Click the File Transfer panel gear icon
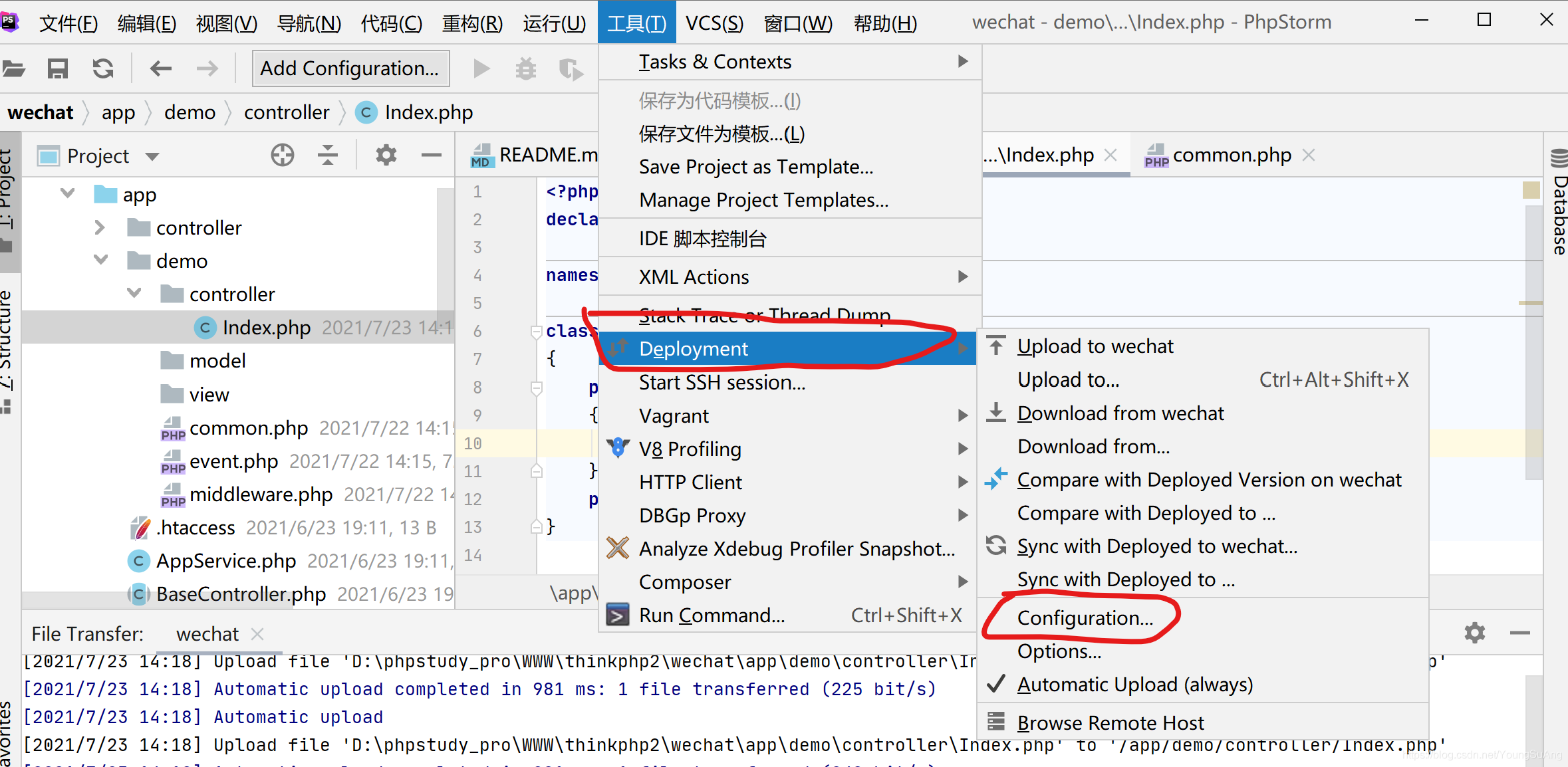The height and width of the screenshot is (767, 1568). pyautogui.click(x=1475, y=633)
